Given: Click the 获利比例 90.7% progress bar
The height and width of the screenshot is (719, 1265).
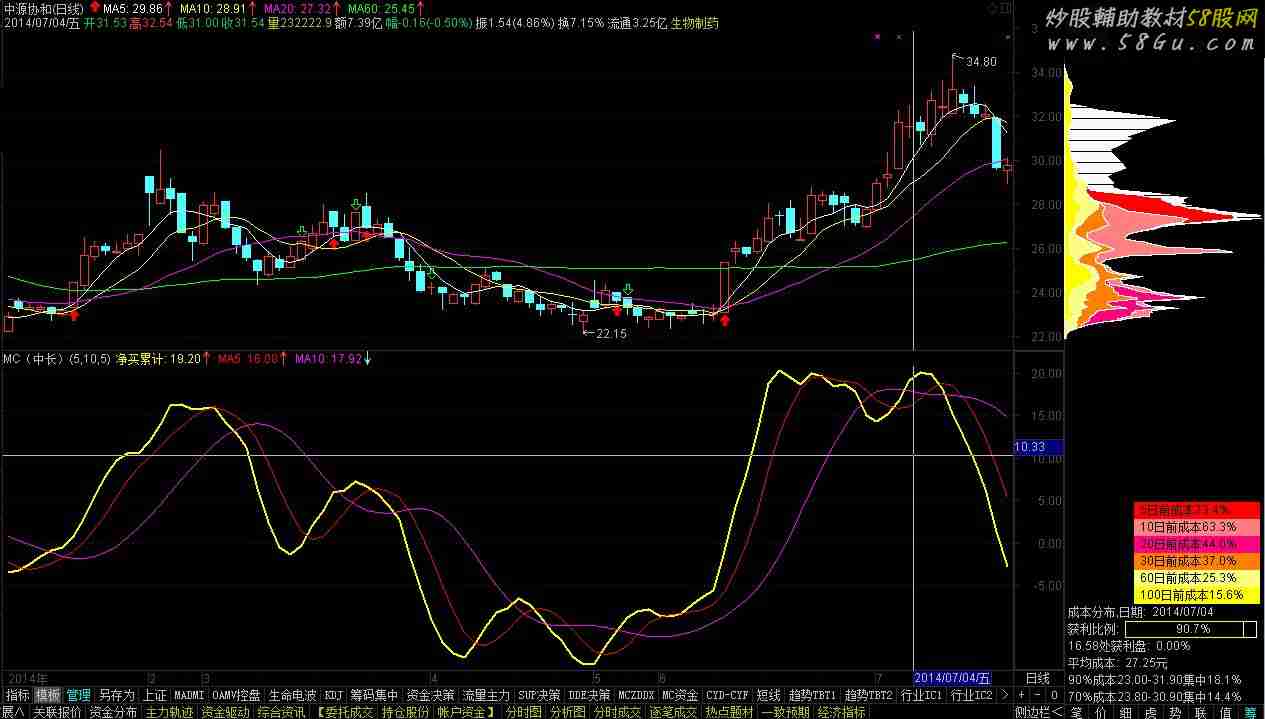Looking at the screenshot, I should 1191,629.
